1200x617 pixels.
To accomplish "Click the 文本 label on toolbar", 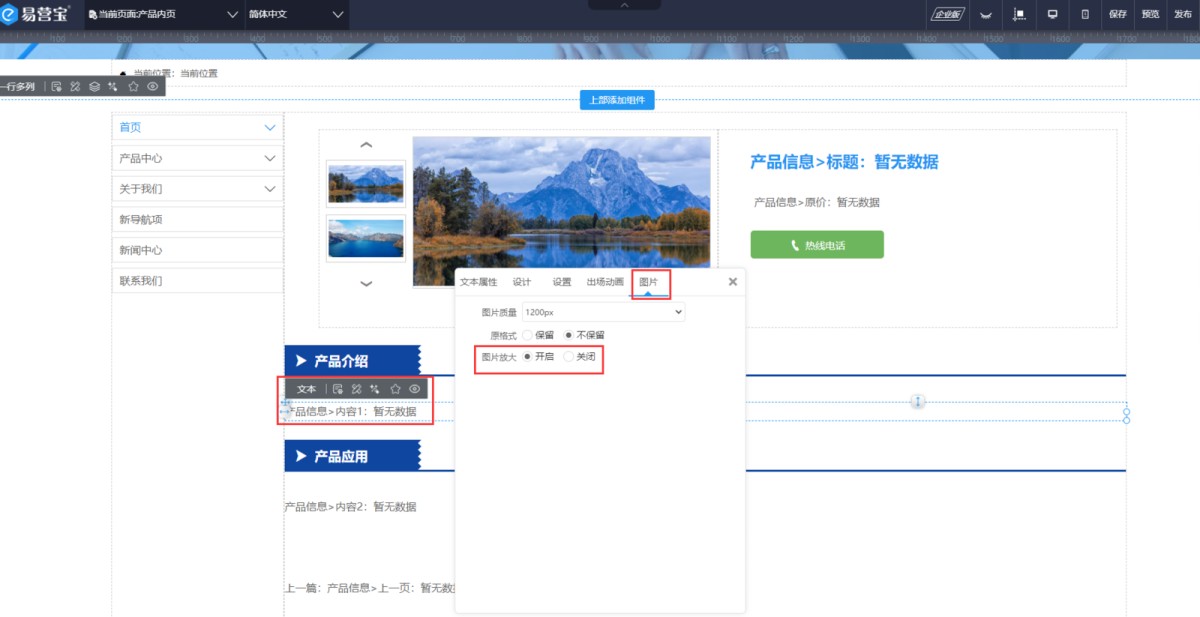I will click(306, 389).
